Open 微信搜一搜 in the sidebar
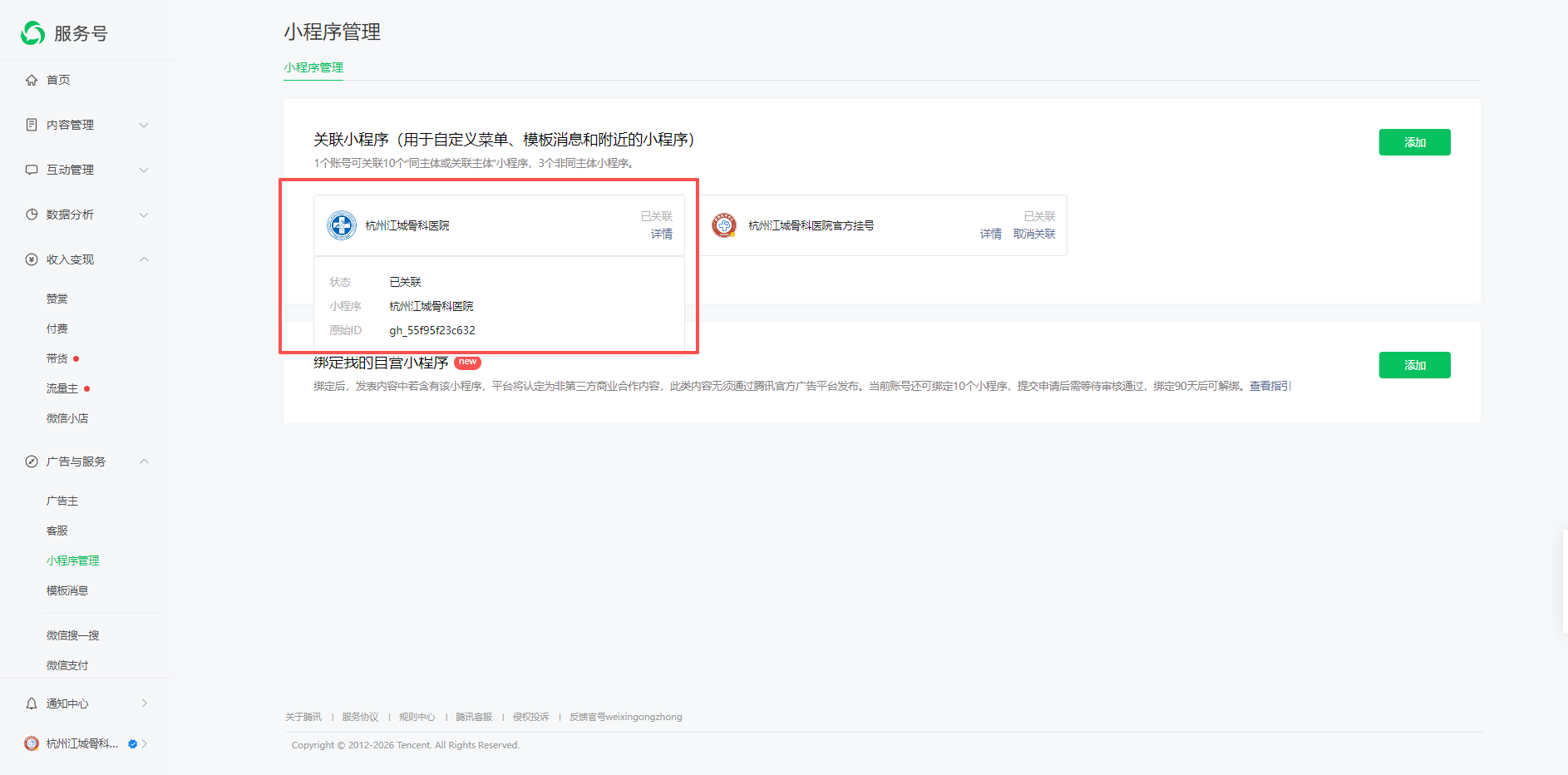Viewport: 1568px width, 775px height. click(x=73, y=635)
